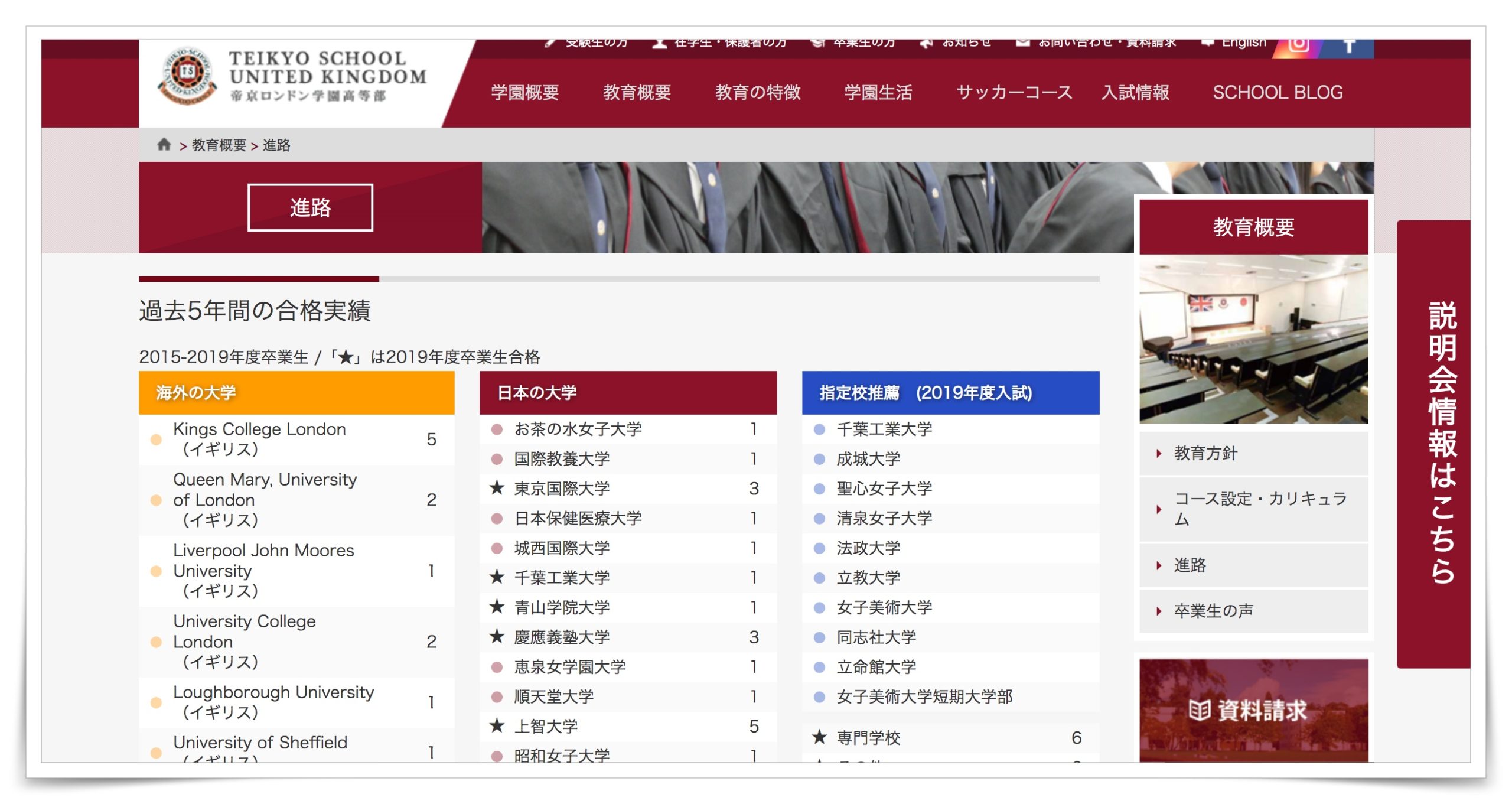Click the megaphone icon for お知らせ
Image resolution: width=1512 pixels, height=804 pixels.
(926, 43)
